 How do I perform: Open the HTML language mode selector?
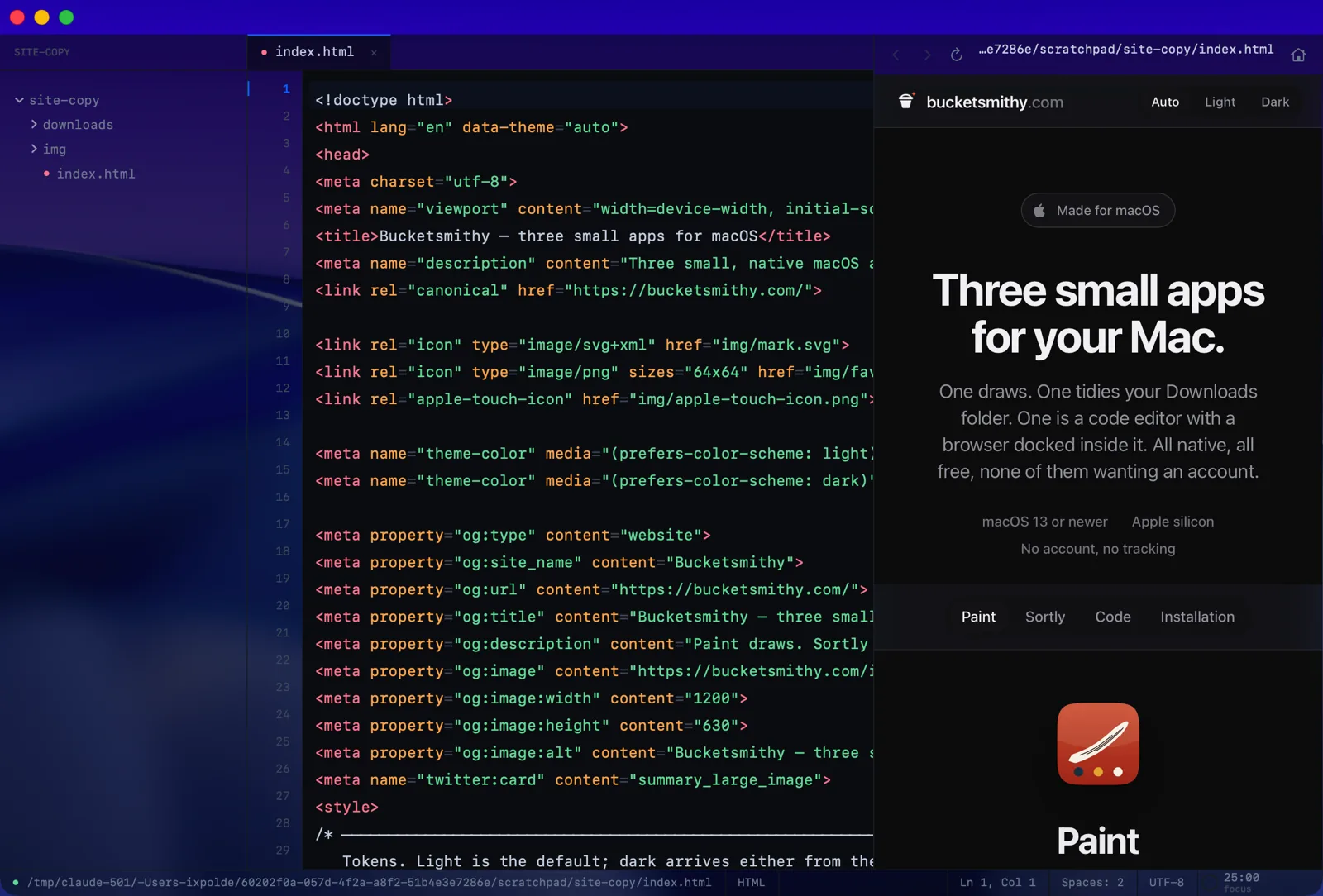point(751,882)
